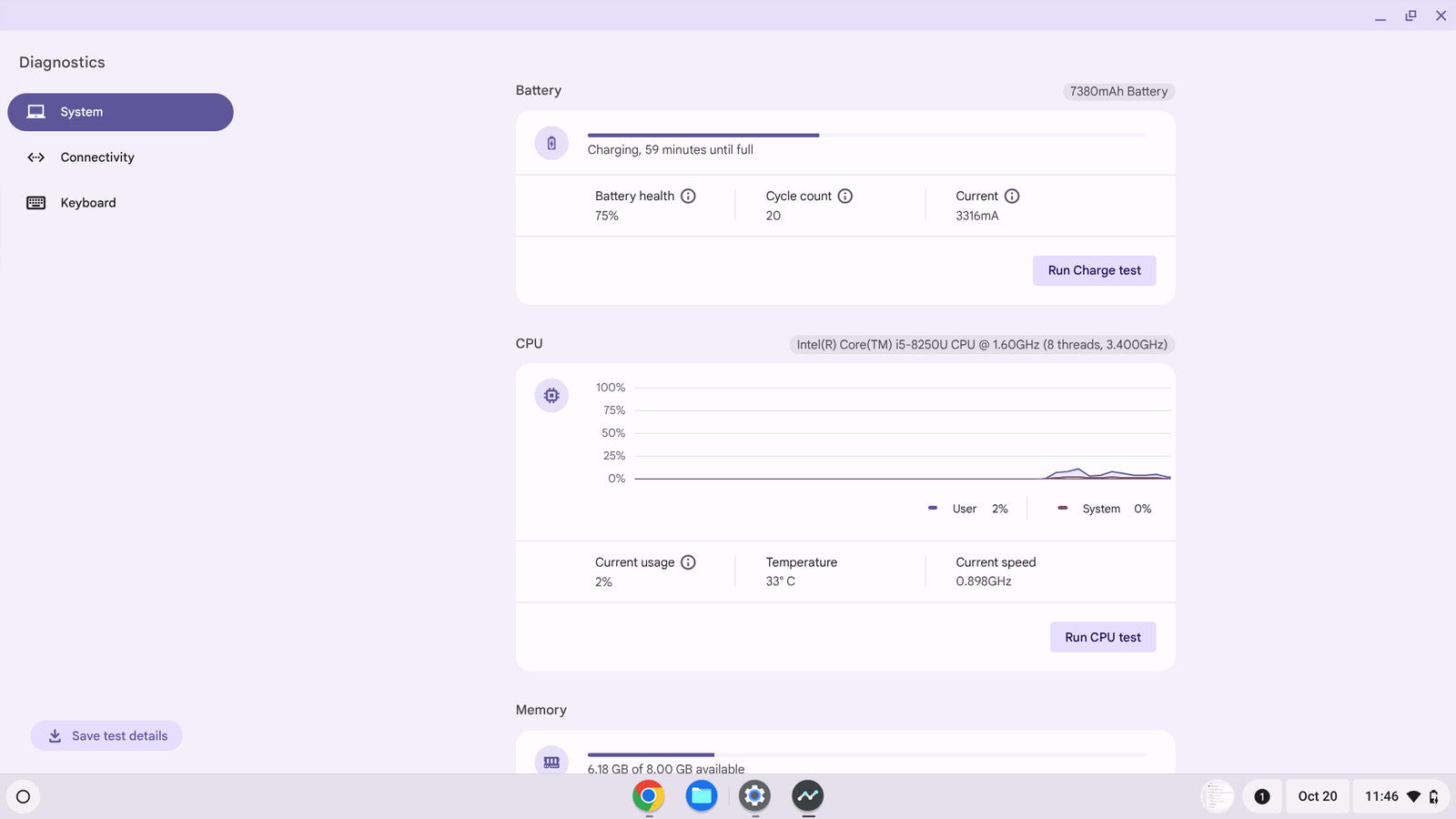Open Google Chrome from the shelf
1456x819 pixels.
pyautogui.click(x=648, y=796)
